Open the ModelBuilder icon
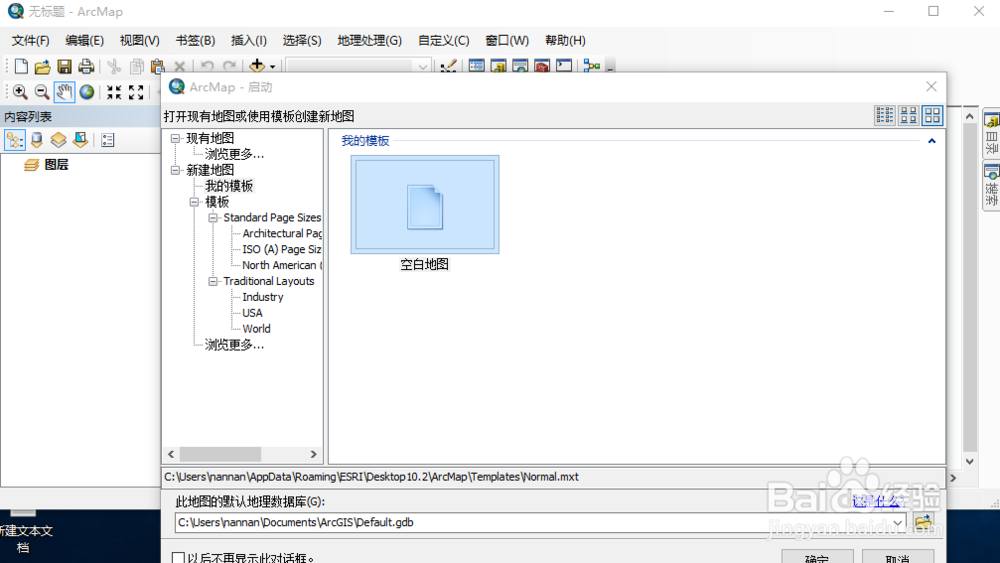 click(x=592, y=66)
